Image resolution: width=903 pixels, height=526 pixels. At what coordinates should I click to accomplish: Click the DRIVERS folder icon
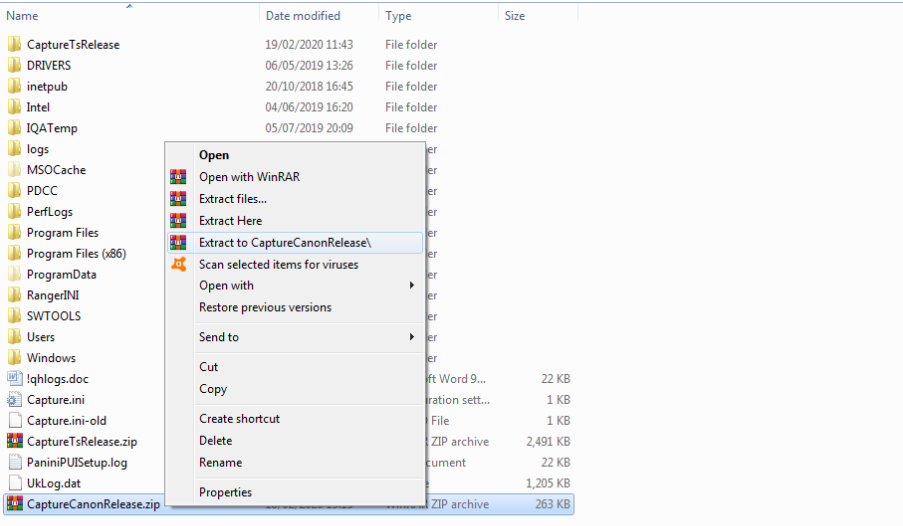click(14, 65)
